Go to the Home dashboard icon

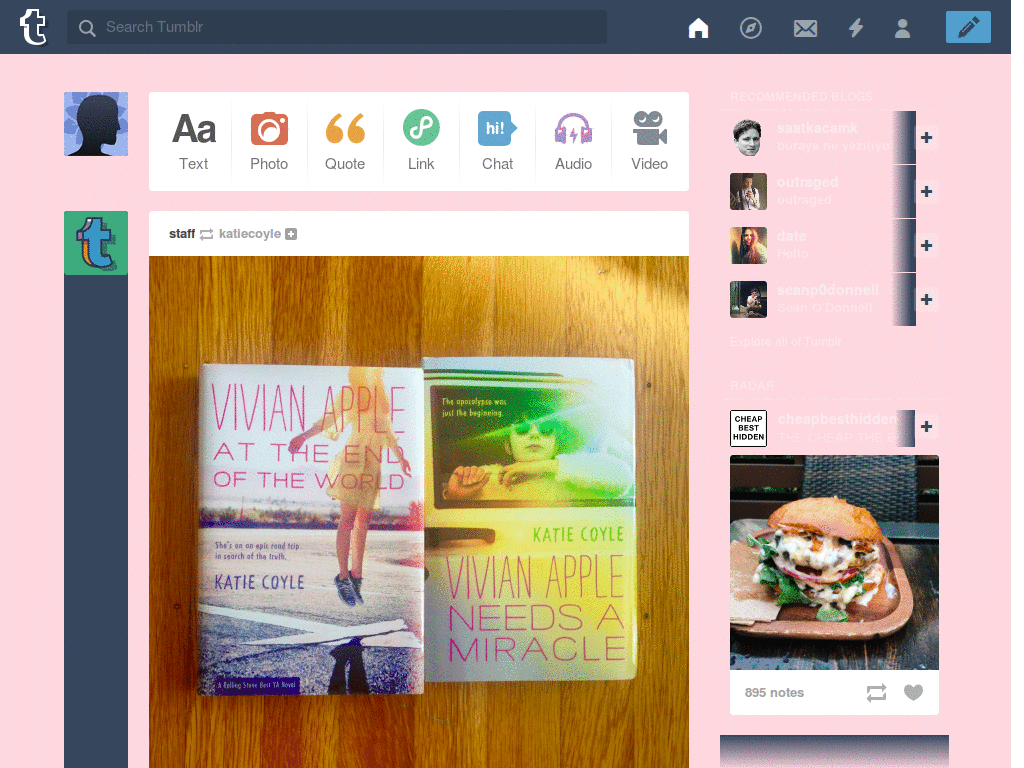[698, 28]
